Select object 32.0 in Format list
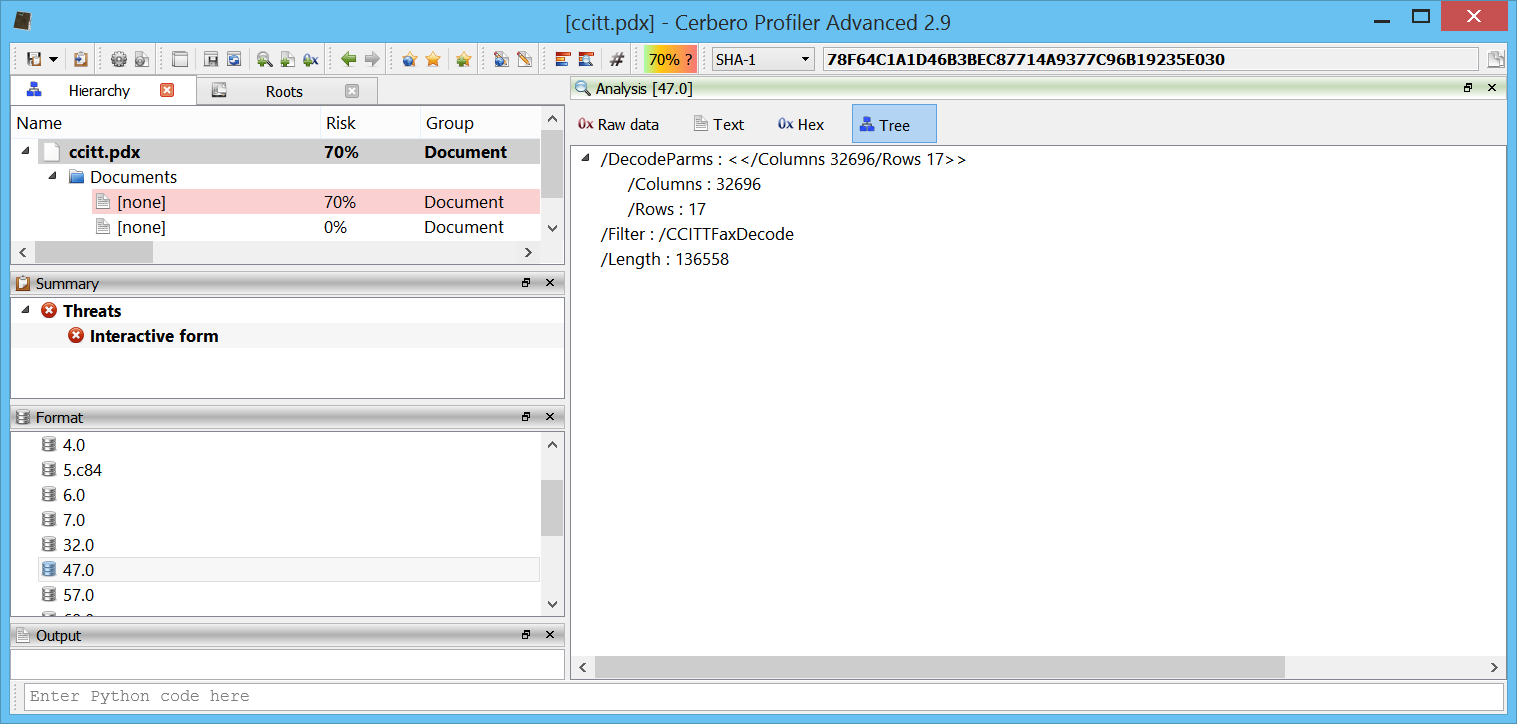Screen dimensions: 1517x724 [x=78, y=545]
